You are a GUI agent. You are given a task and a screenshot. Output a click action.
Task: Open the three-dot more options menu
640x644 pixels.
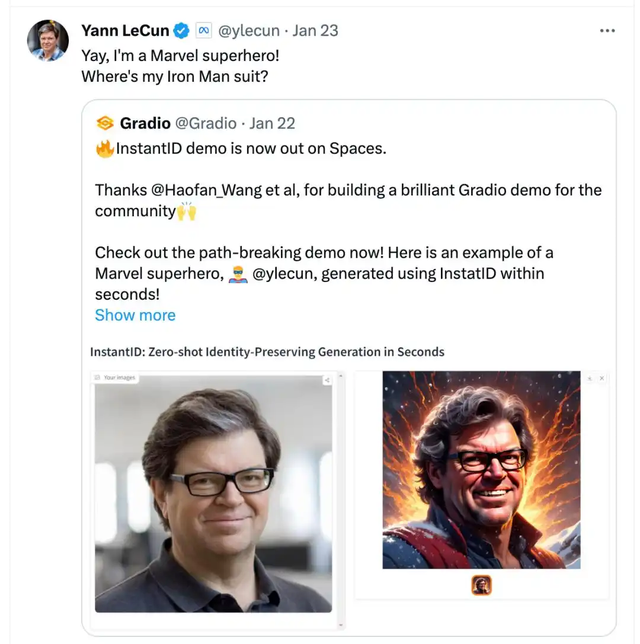(607, 31)
